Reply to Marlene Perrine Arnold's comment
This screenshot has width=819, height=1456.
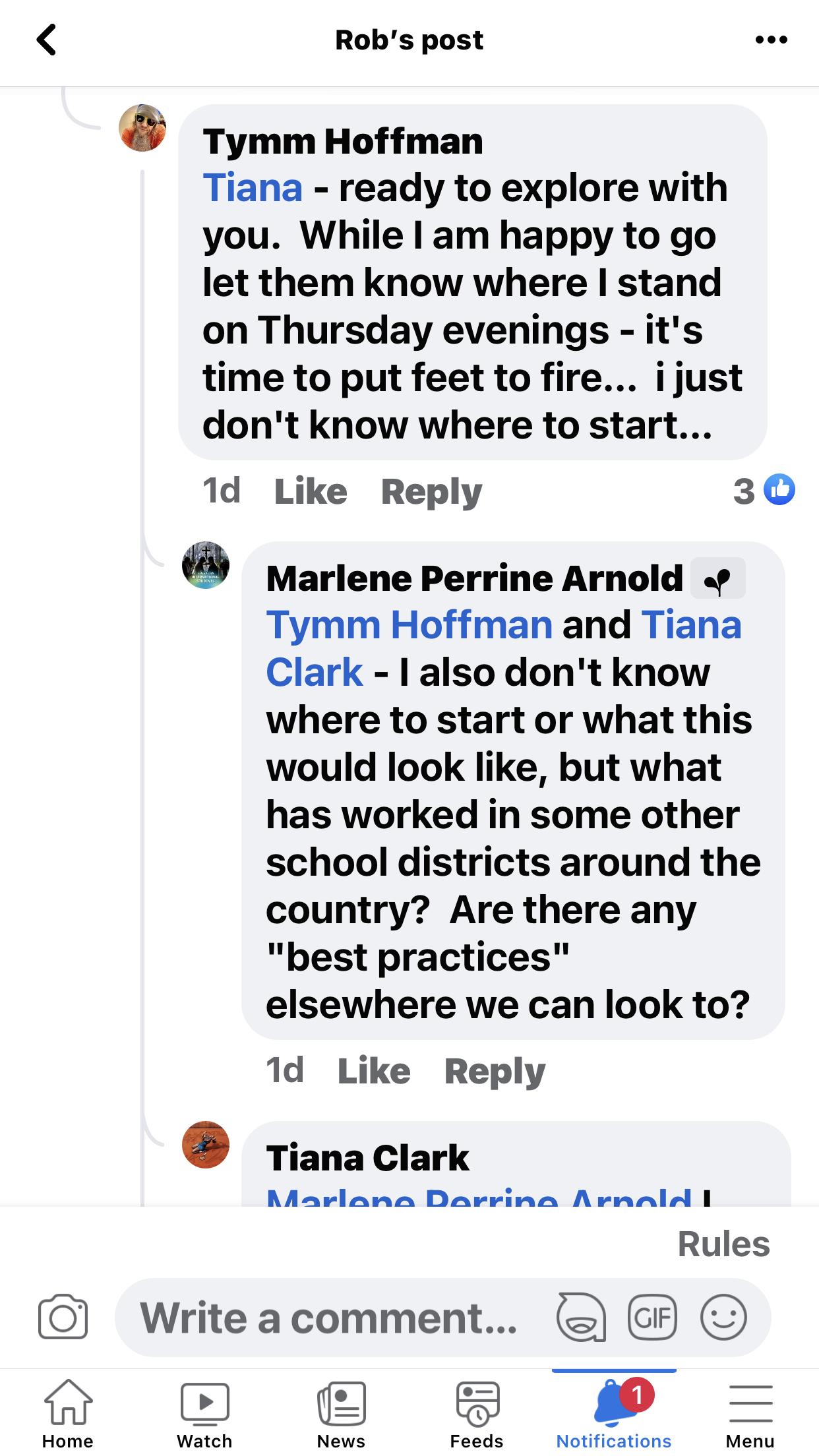[495, 1070]
